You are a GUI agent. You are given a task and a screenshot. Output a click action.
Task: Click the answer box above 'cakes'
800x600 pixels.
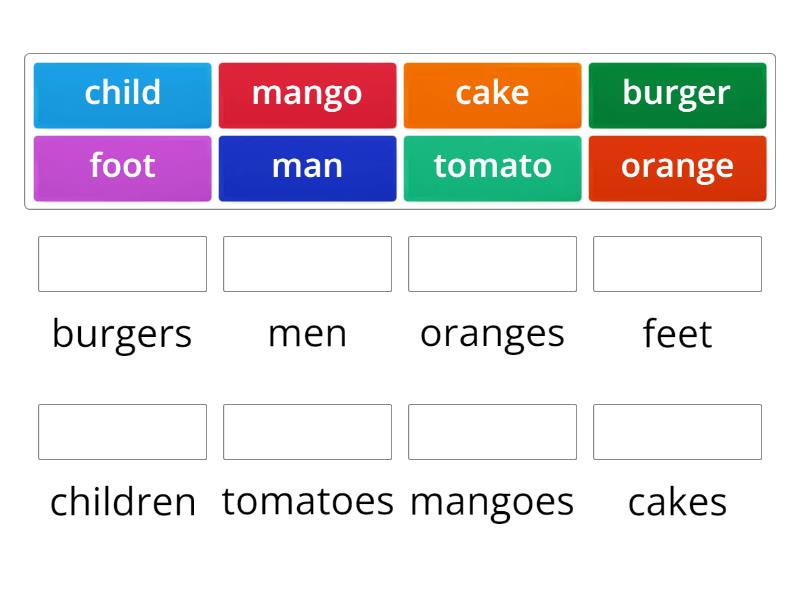[677, 432]
